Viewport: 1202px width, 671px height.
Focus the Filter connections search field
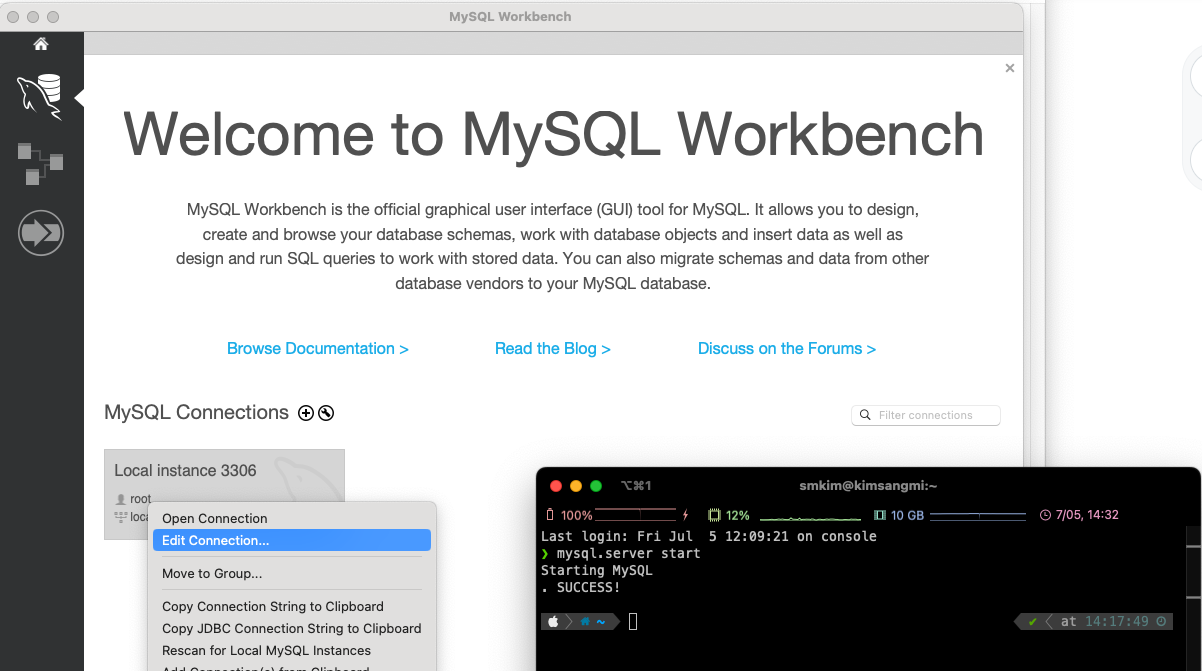click(926, 415)
